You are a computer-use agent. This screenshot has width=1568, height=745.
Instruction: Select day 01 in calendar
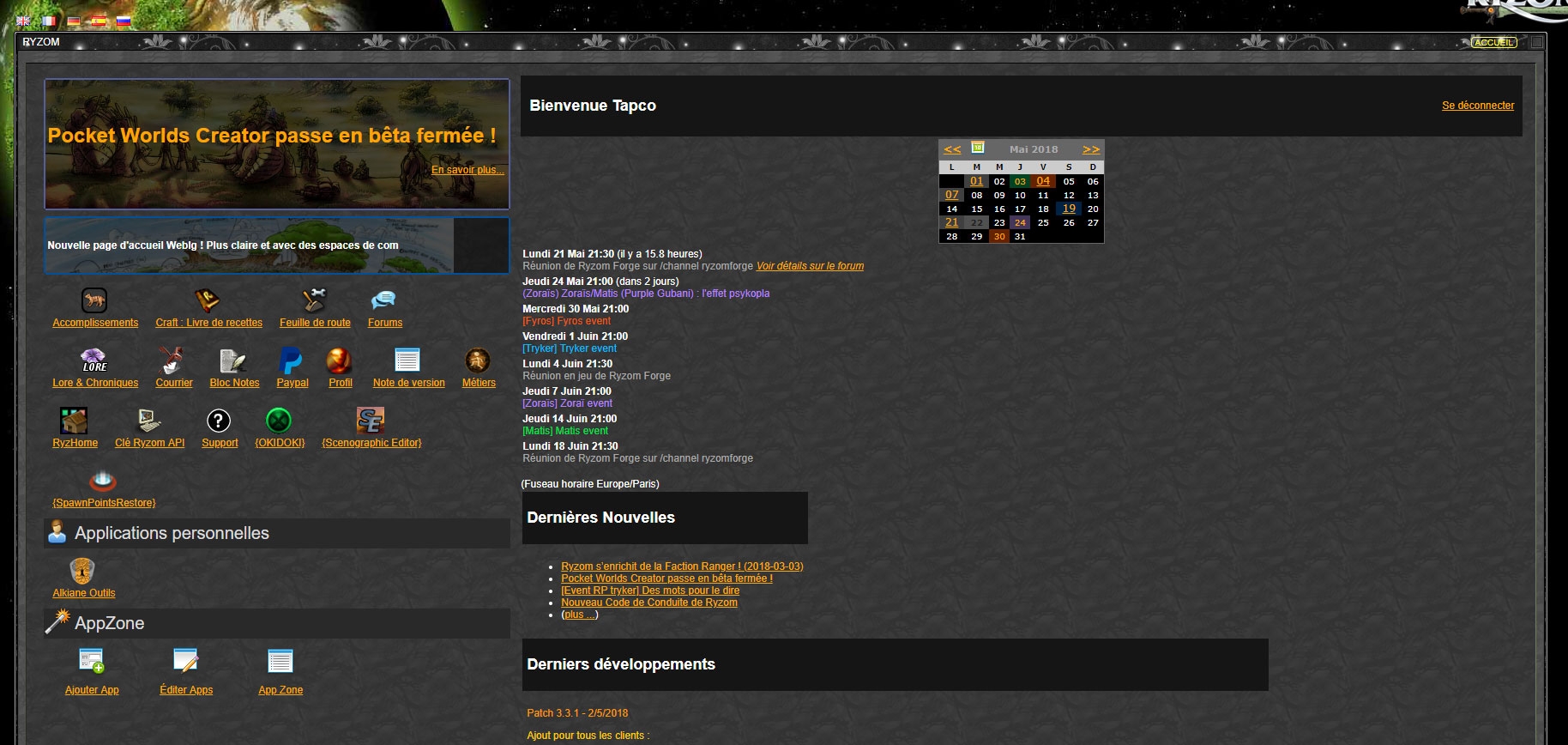(976, 181)
